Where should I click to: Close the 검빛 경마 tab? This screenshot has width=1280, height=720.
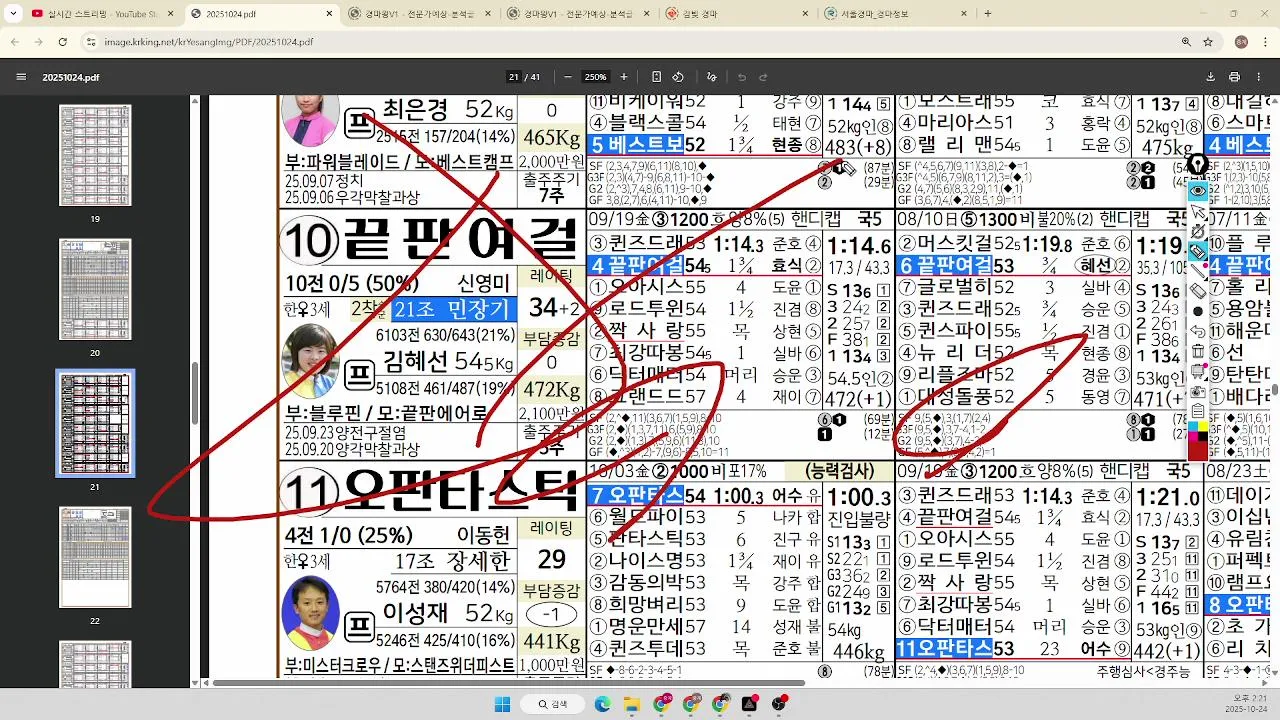[805, 14]
